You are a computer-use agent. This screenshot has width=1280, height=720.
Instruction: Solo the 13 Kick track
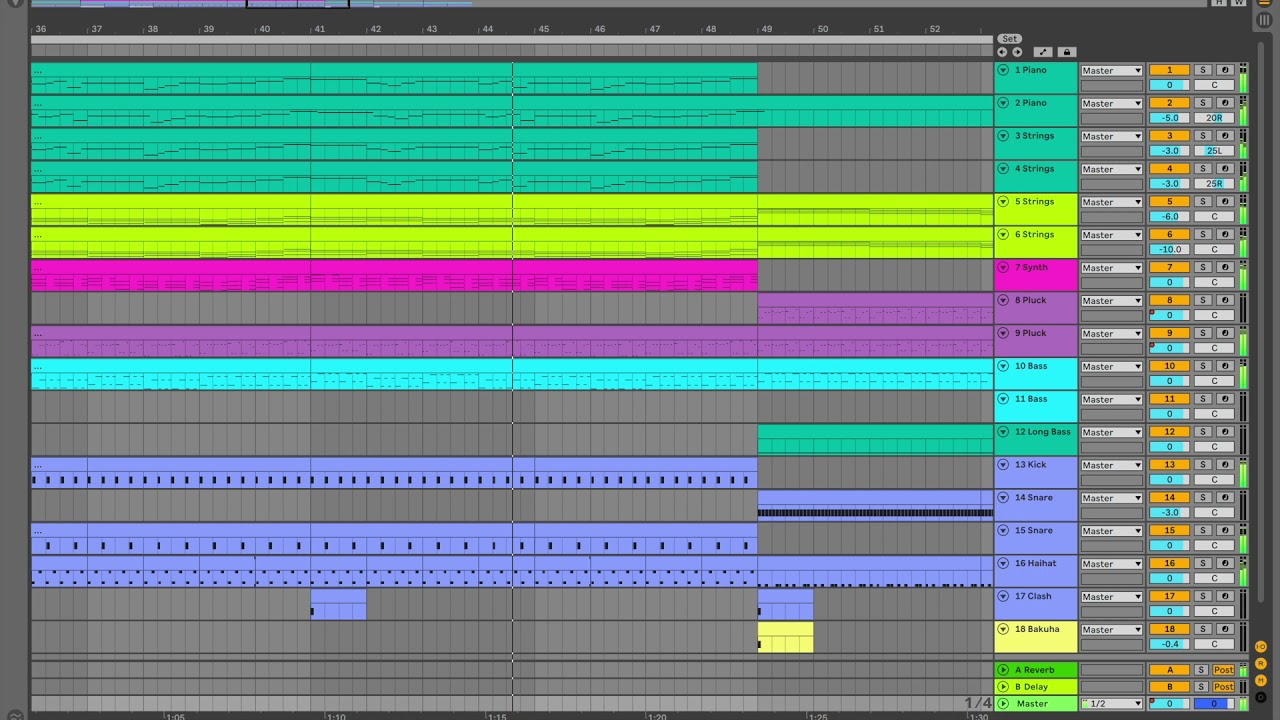click(1202, 465)
